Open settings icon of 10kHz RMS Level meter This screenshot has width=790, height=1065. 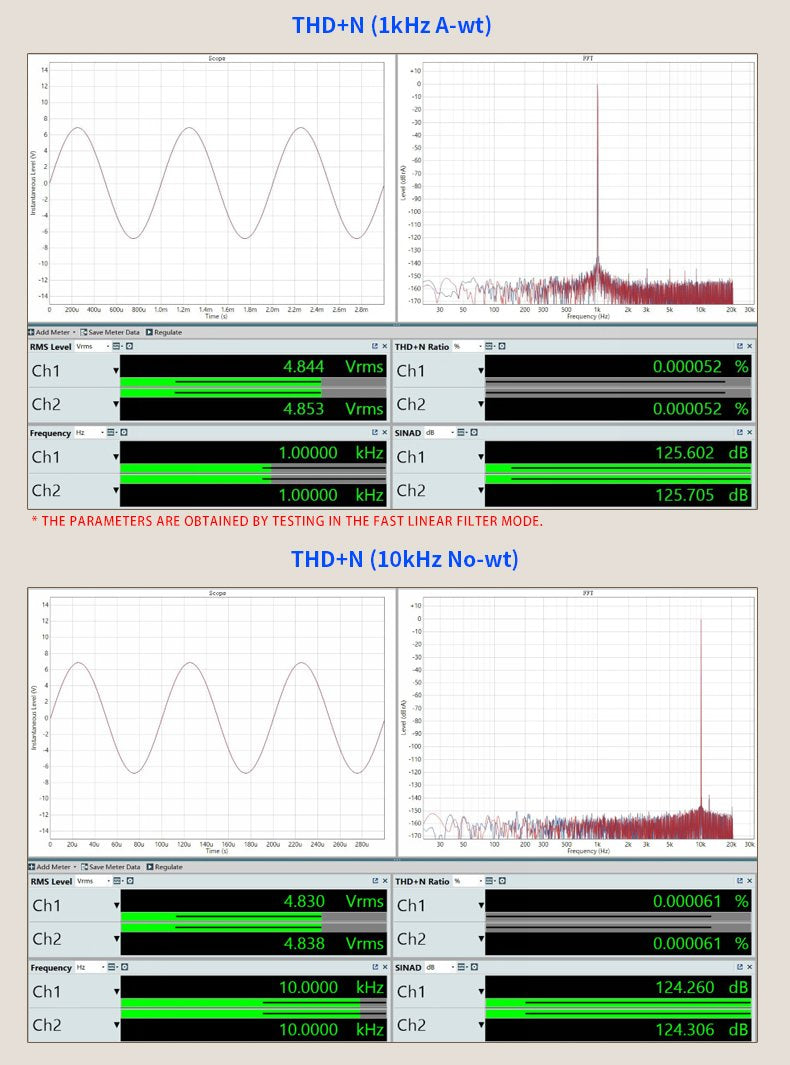(x=129, y=881)
